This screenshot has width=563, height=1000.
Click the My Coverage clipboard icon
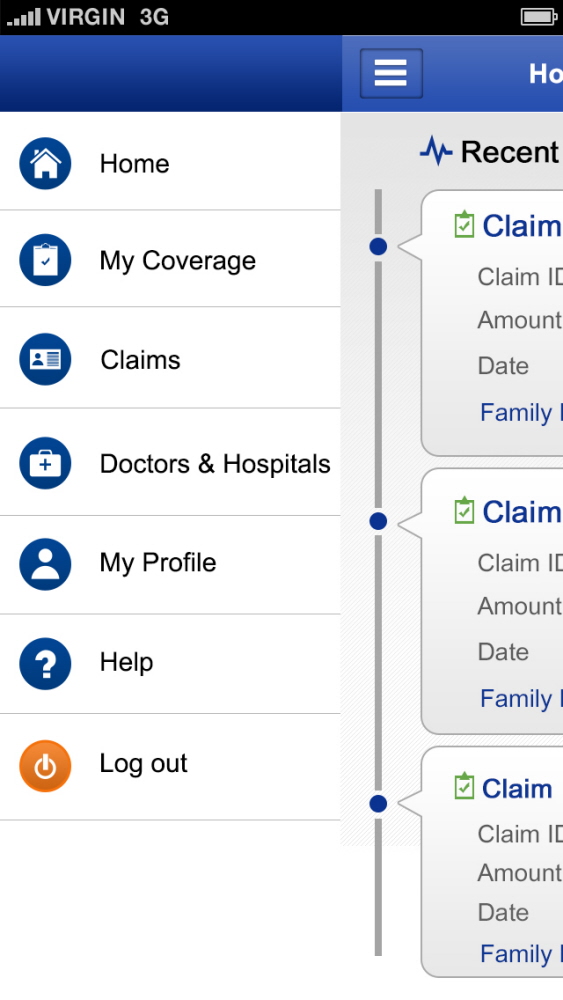click(45, 260)
